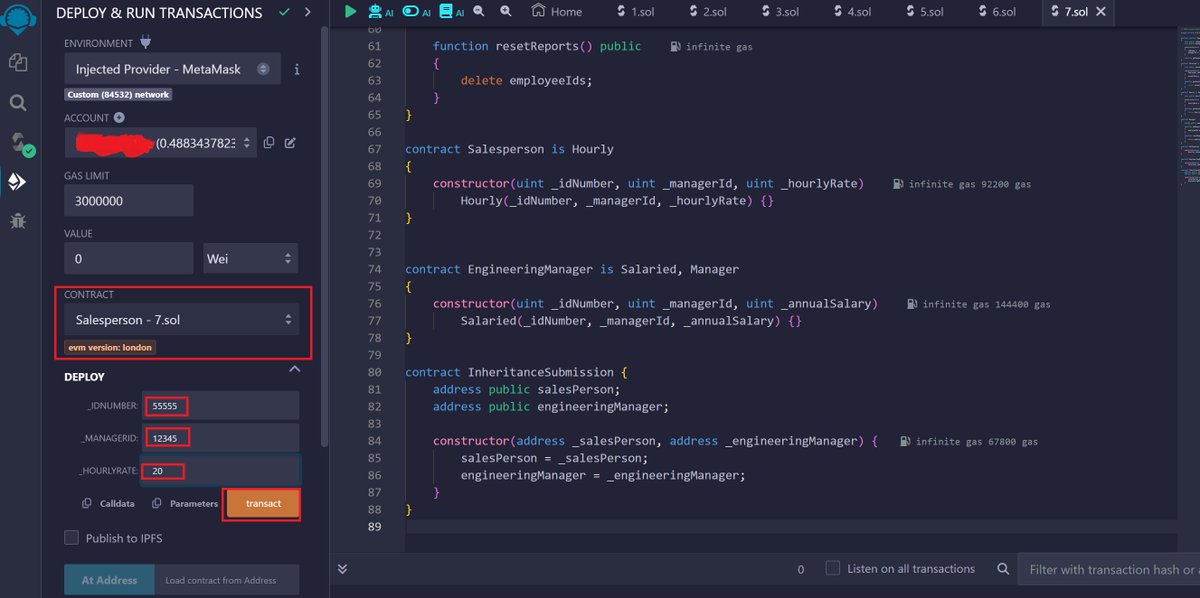Click the side panel vertical scrollbar
This screenshot has height=598, width=1200.
pos(323,235)
